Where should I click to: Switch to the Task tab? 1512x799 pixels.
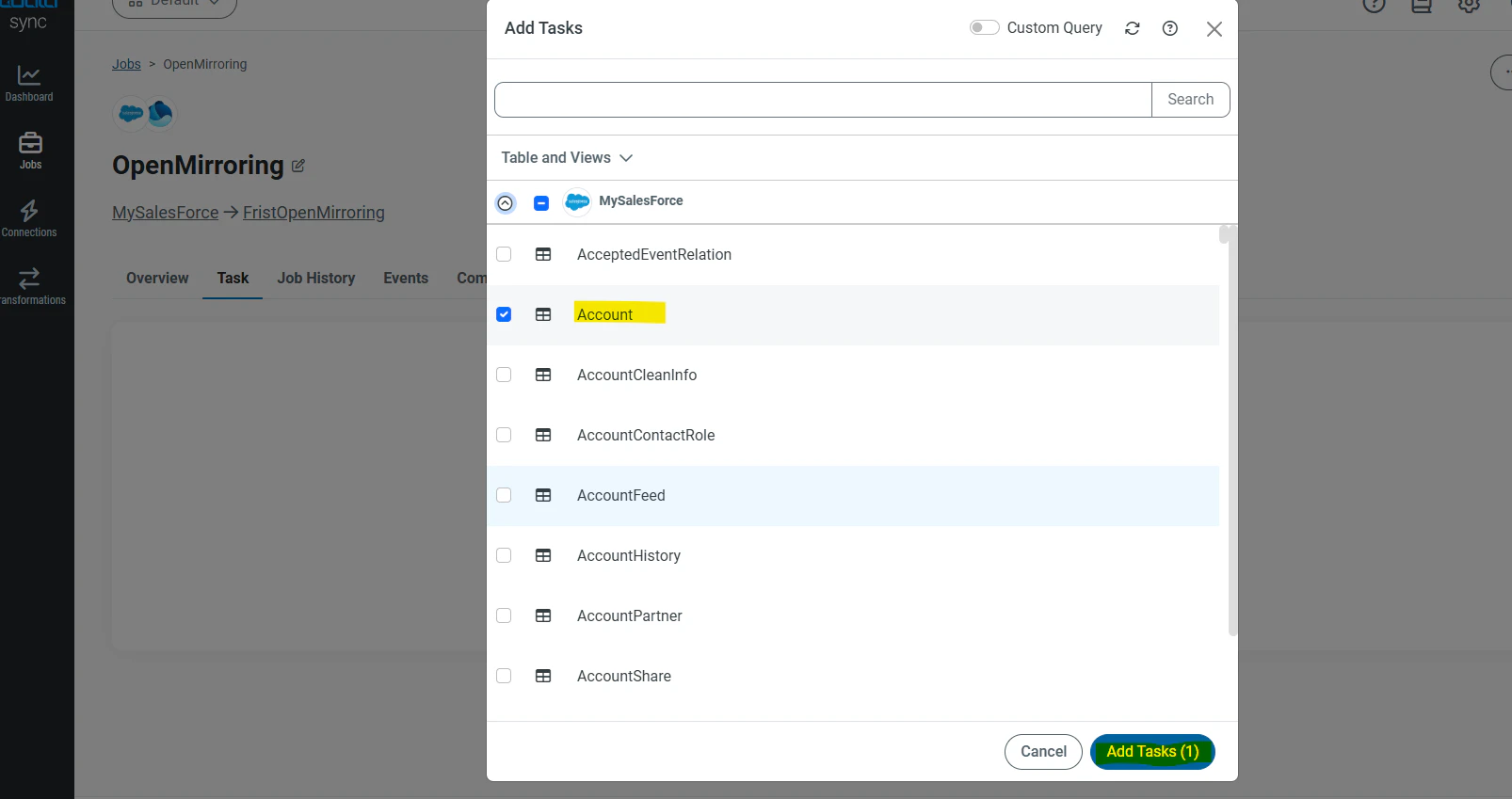(x=233, y=279)
